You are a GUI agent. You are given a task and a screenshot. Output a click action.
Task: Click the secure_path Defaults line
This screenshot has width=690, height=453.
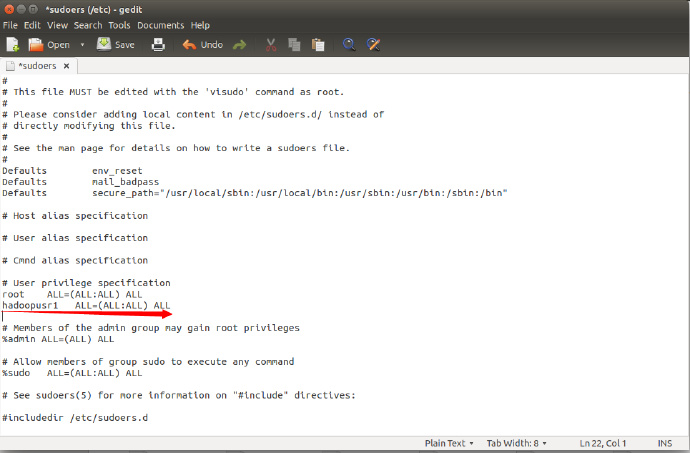coord(255,193)
